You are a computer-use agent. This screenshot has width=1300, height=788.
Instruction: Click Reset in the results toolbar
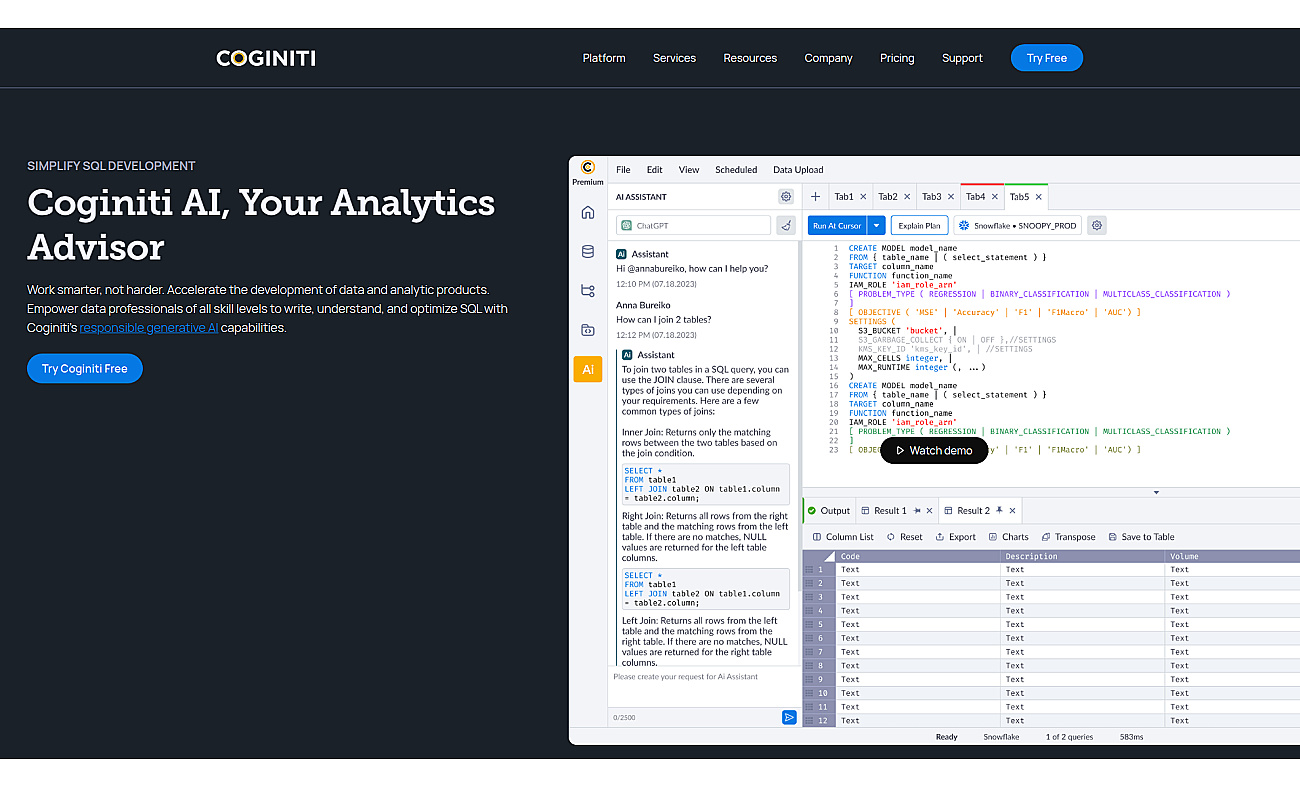[904, 537]
